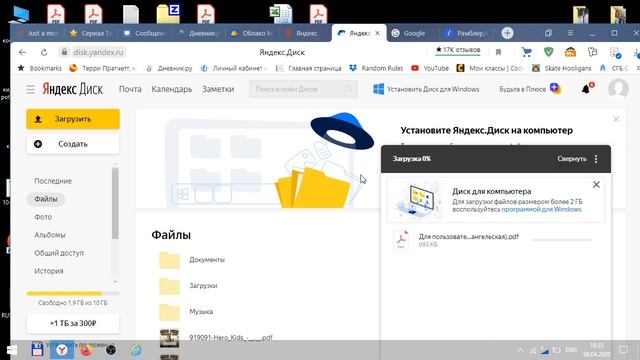Open the Музыка folder
This screenshot has width=640, height=360.
[x=186, y=312]
